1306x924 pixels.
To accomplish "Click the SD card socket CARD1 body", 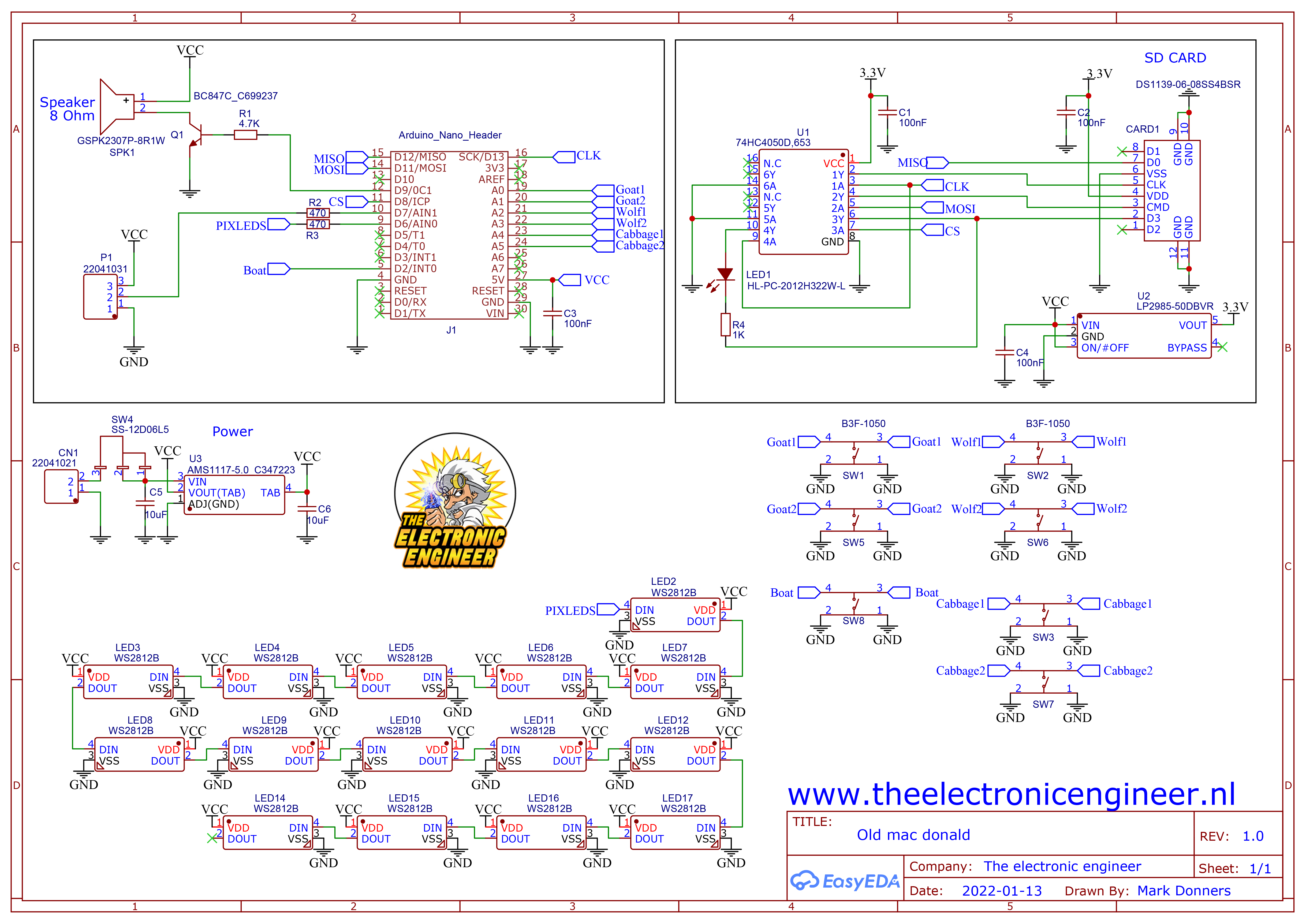I will coord(1172,190).
